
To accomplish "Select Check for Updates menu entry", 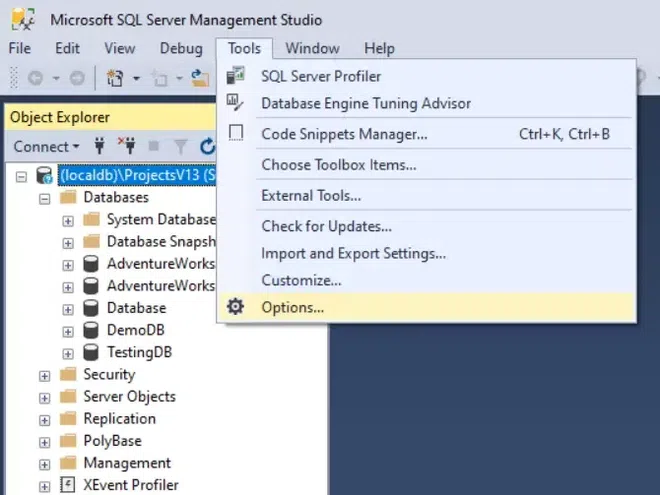I will (x=326, y=226).
